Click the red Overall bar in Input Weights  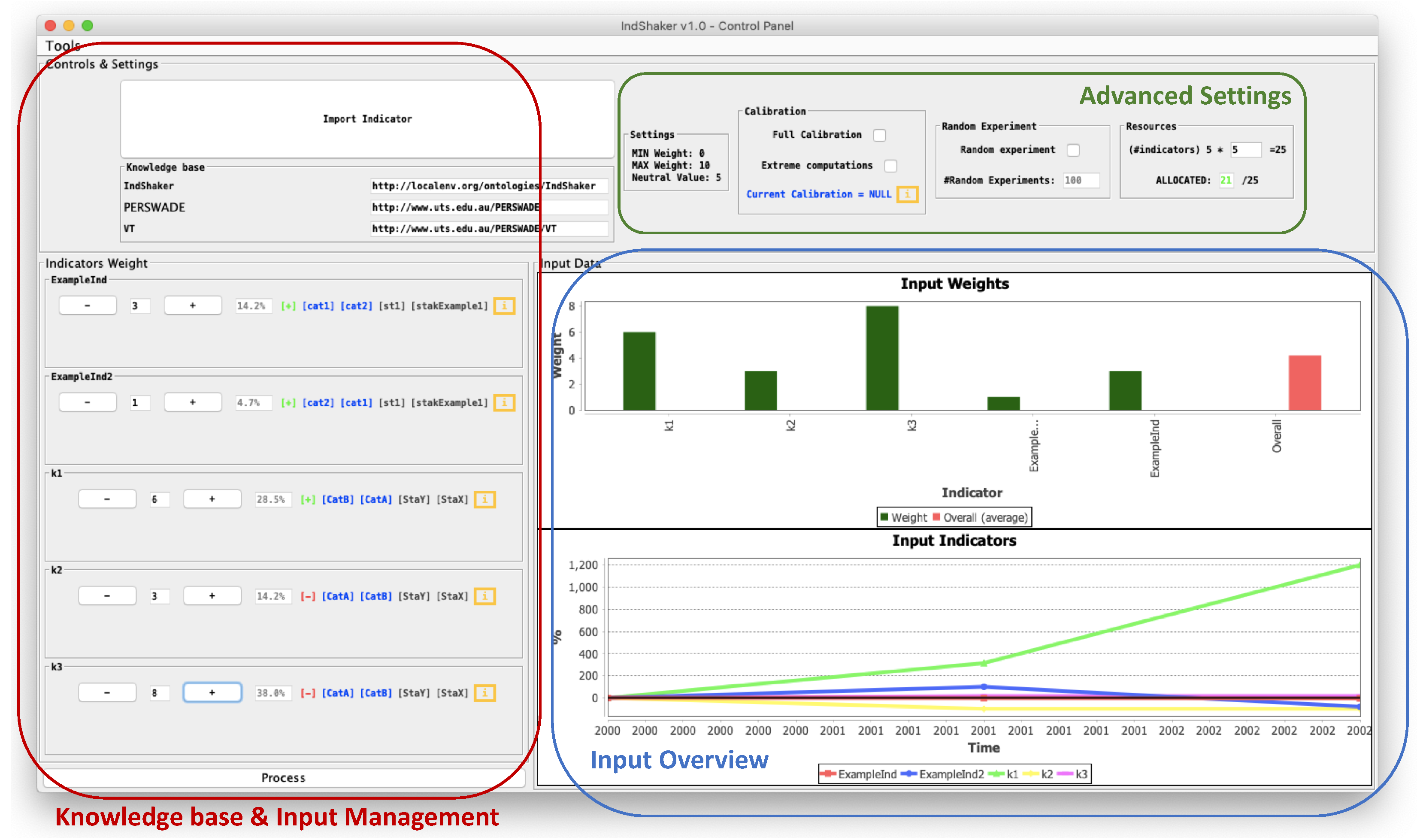1304,383
